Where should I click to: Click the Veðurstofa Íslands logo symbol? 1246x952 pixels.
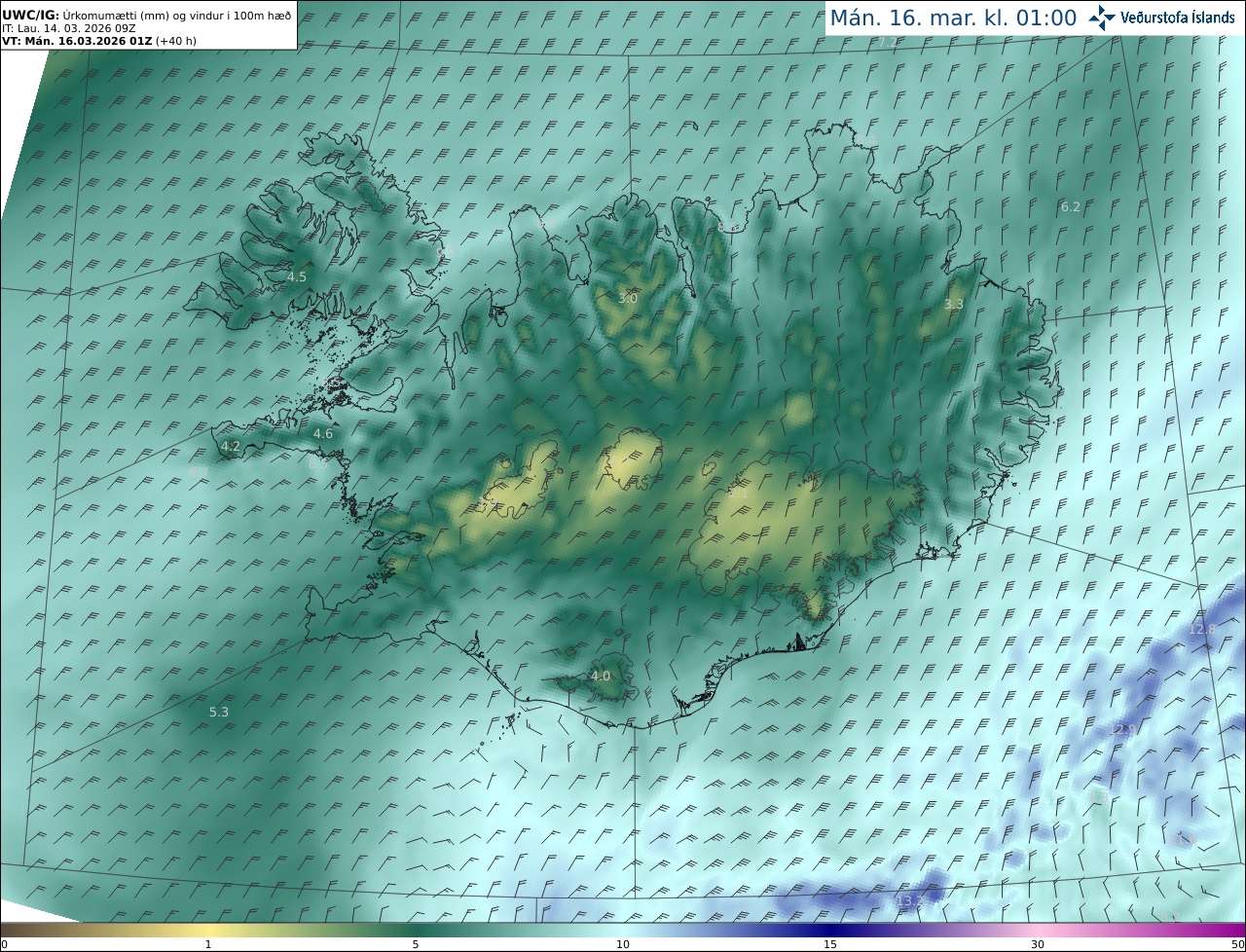coord(1102,18)
